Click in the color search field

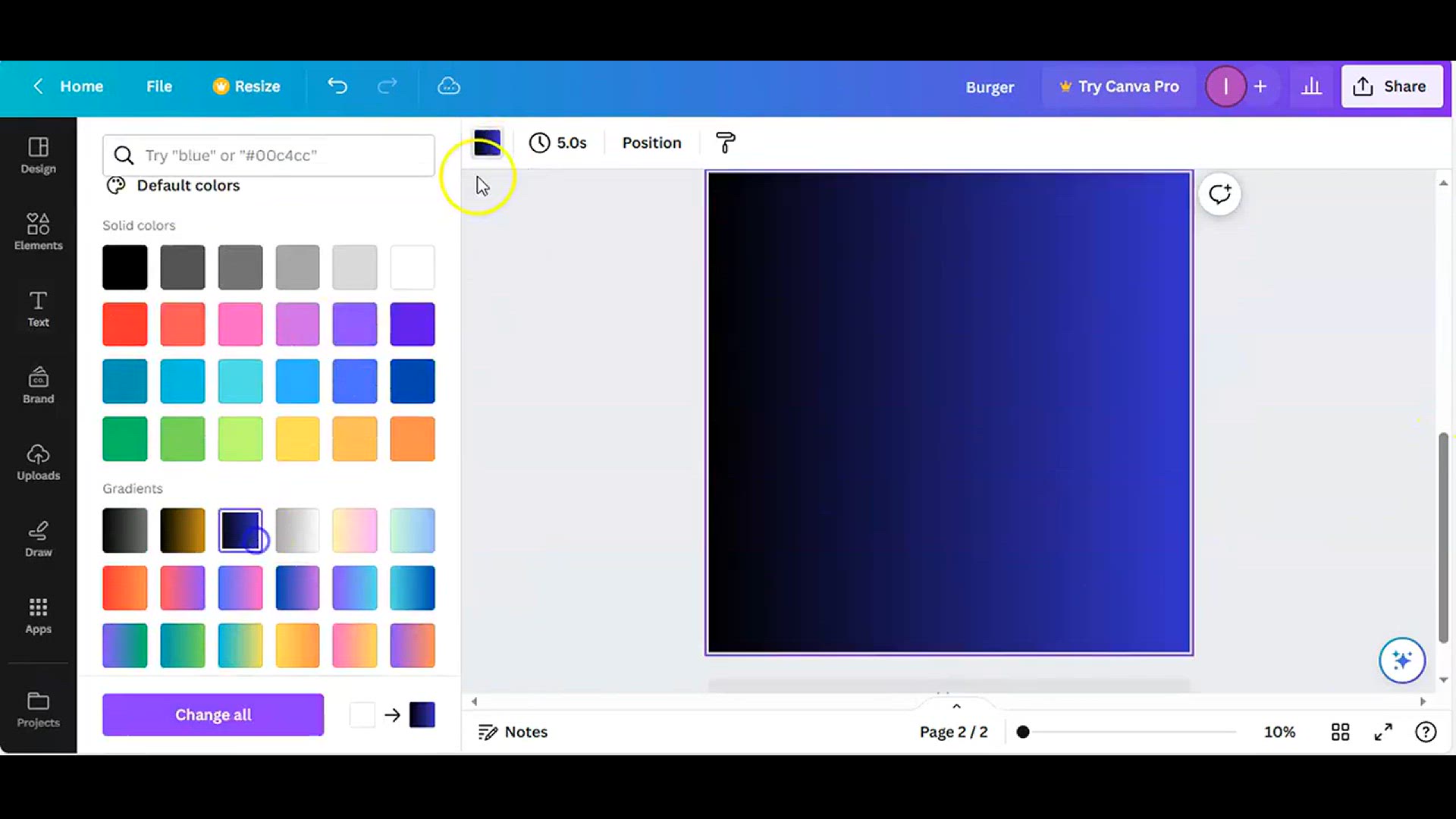point(268,155)
